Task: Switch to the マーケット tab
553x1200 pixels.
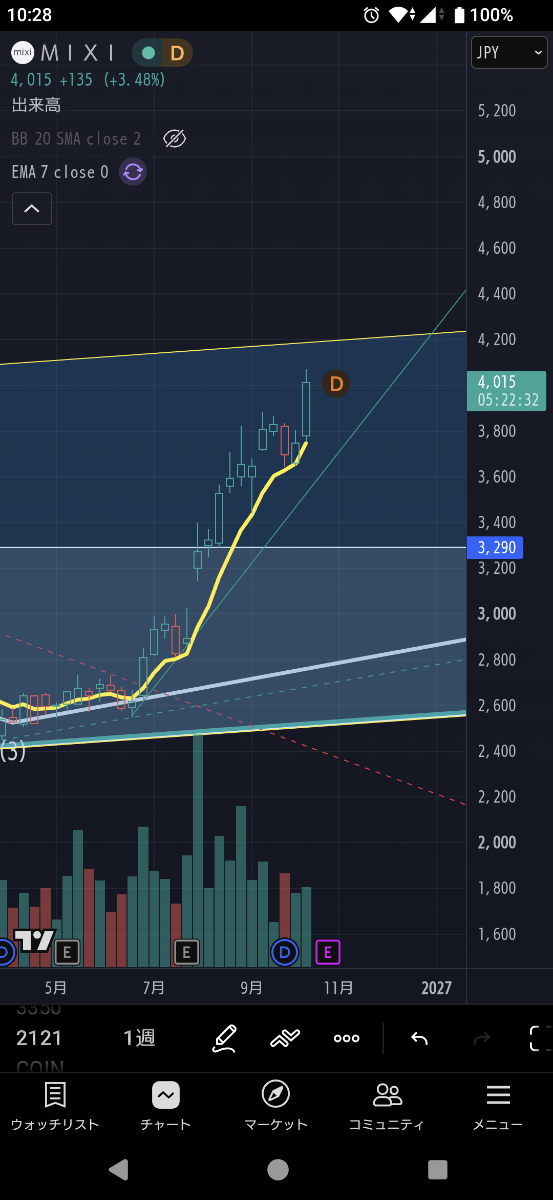Action: click(276, 1107)
